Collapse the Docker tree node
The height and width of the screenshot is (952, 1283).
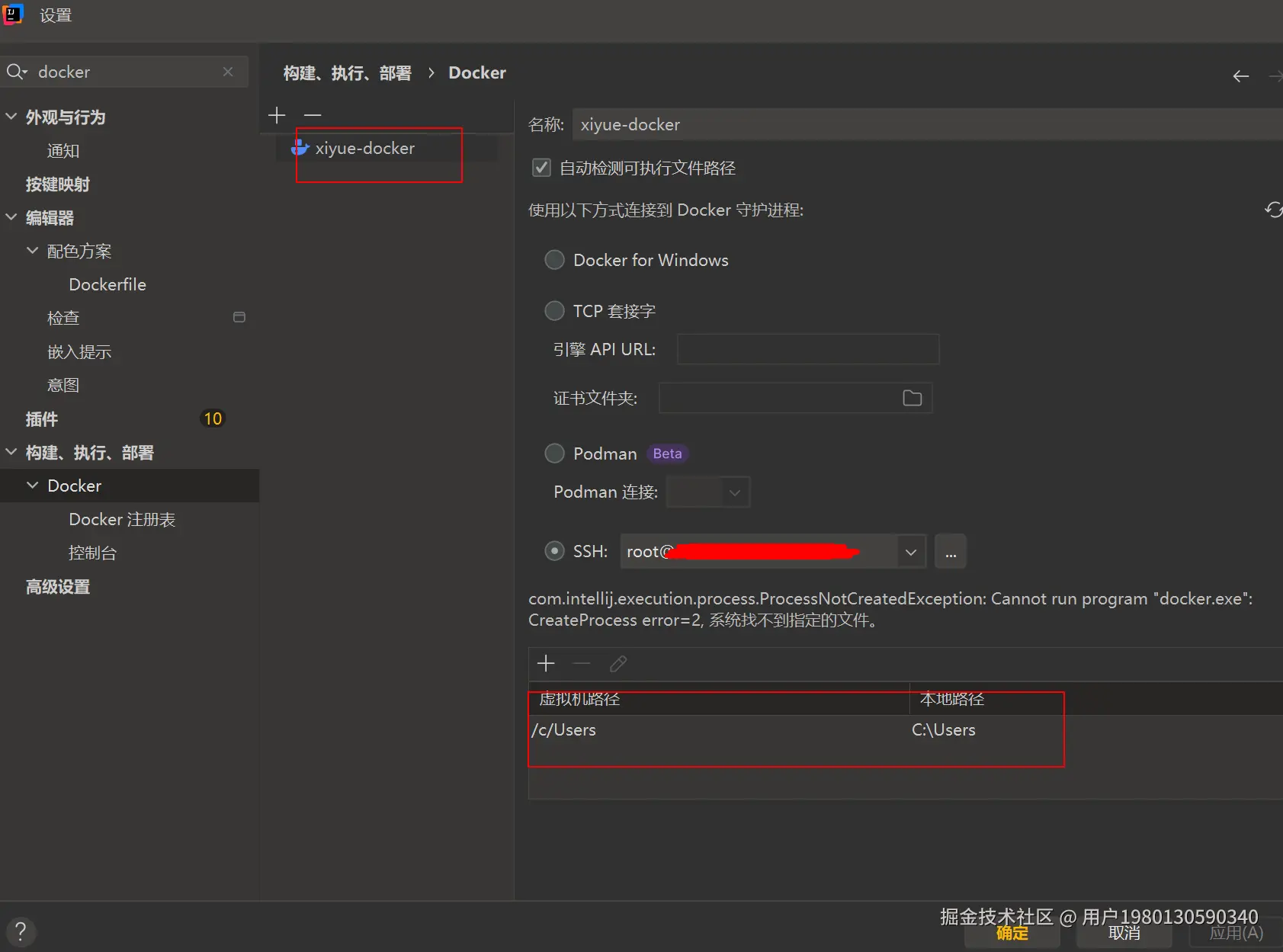pos(33,486)
